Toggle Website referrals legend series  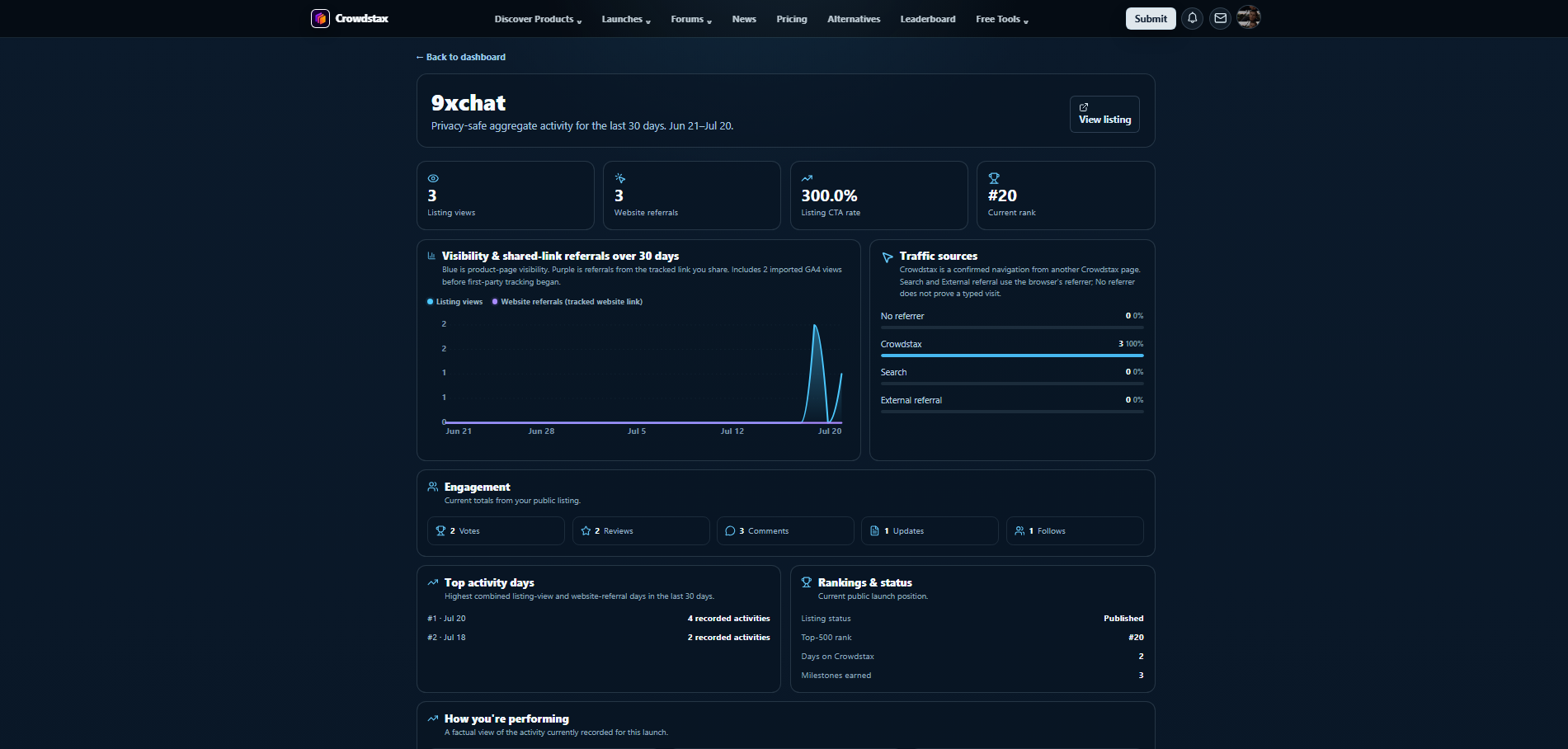coord(567,302)
